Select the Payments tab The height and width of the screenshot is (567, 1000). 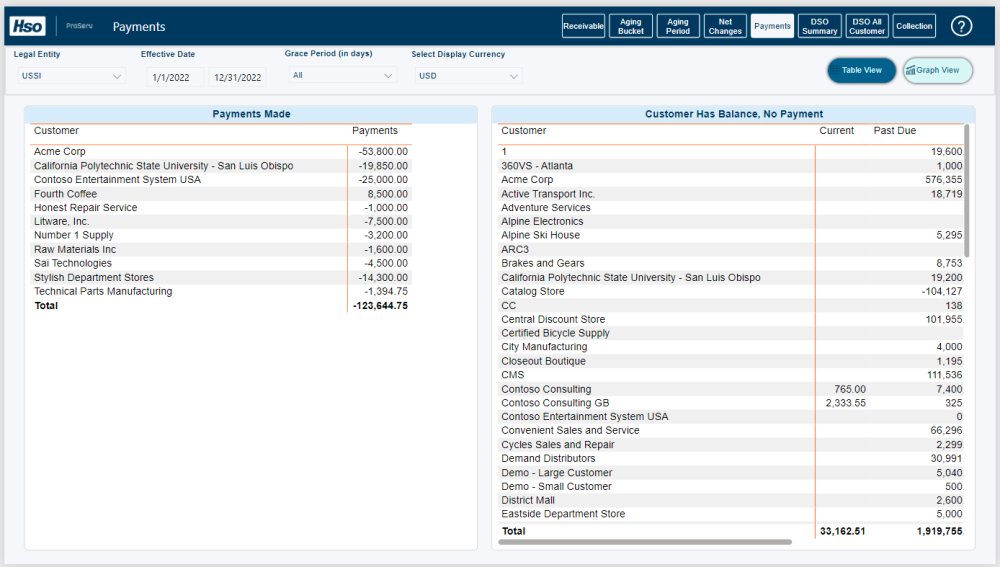tap(772, 26)
